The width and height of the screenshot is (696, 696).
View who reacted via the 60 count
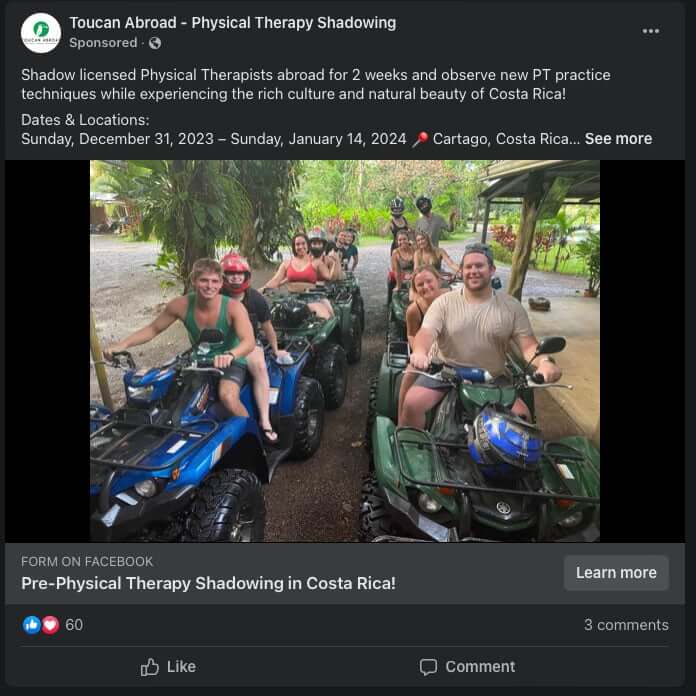[x=74, y=625]
